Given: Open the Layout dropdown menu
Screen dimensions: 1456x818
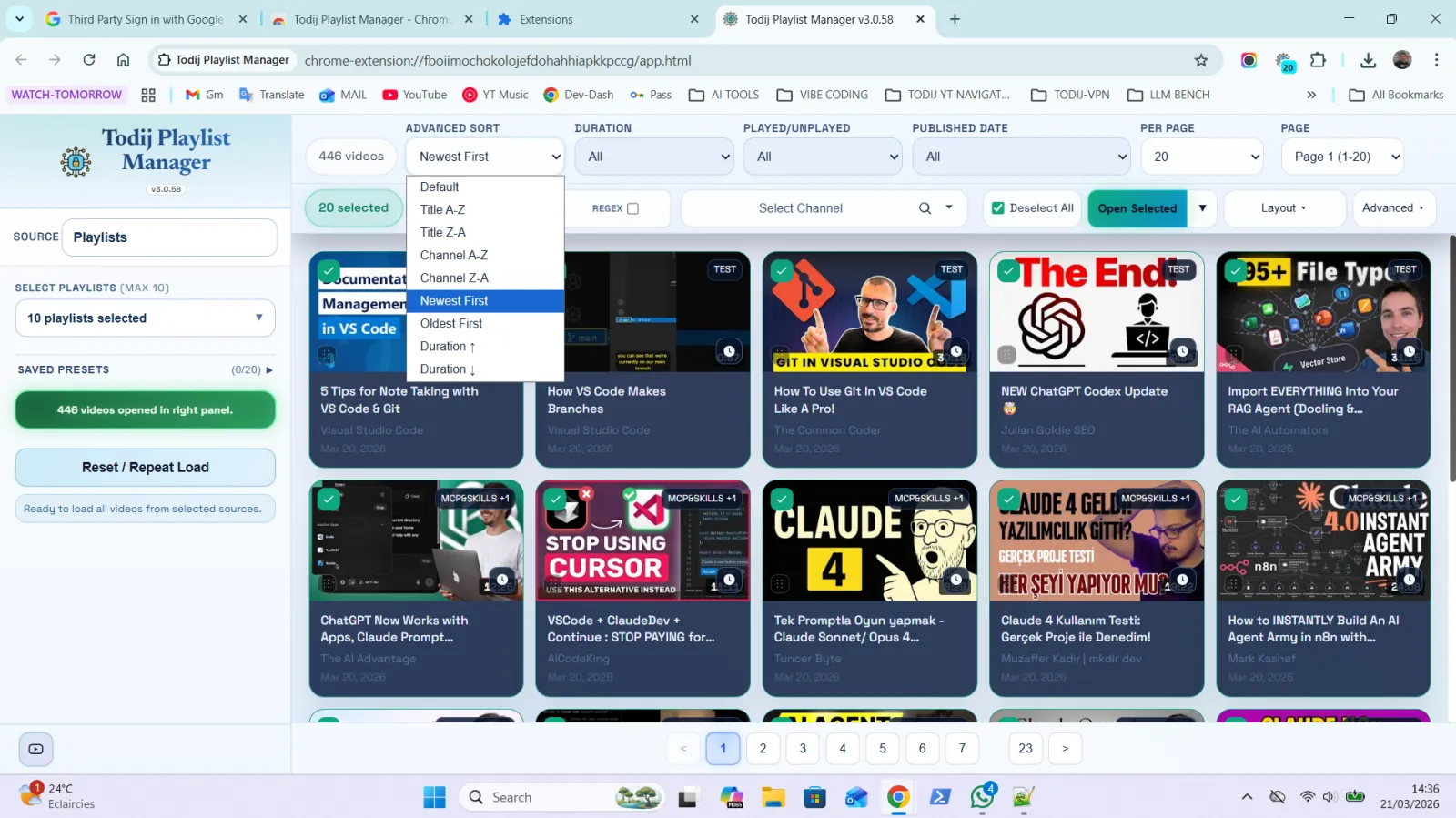Looking at the screenshot, I should pyautogui.click(x=1284, y=208).
